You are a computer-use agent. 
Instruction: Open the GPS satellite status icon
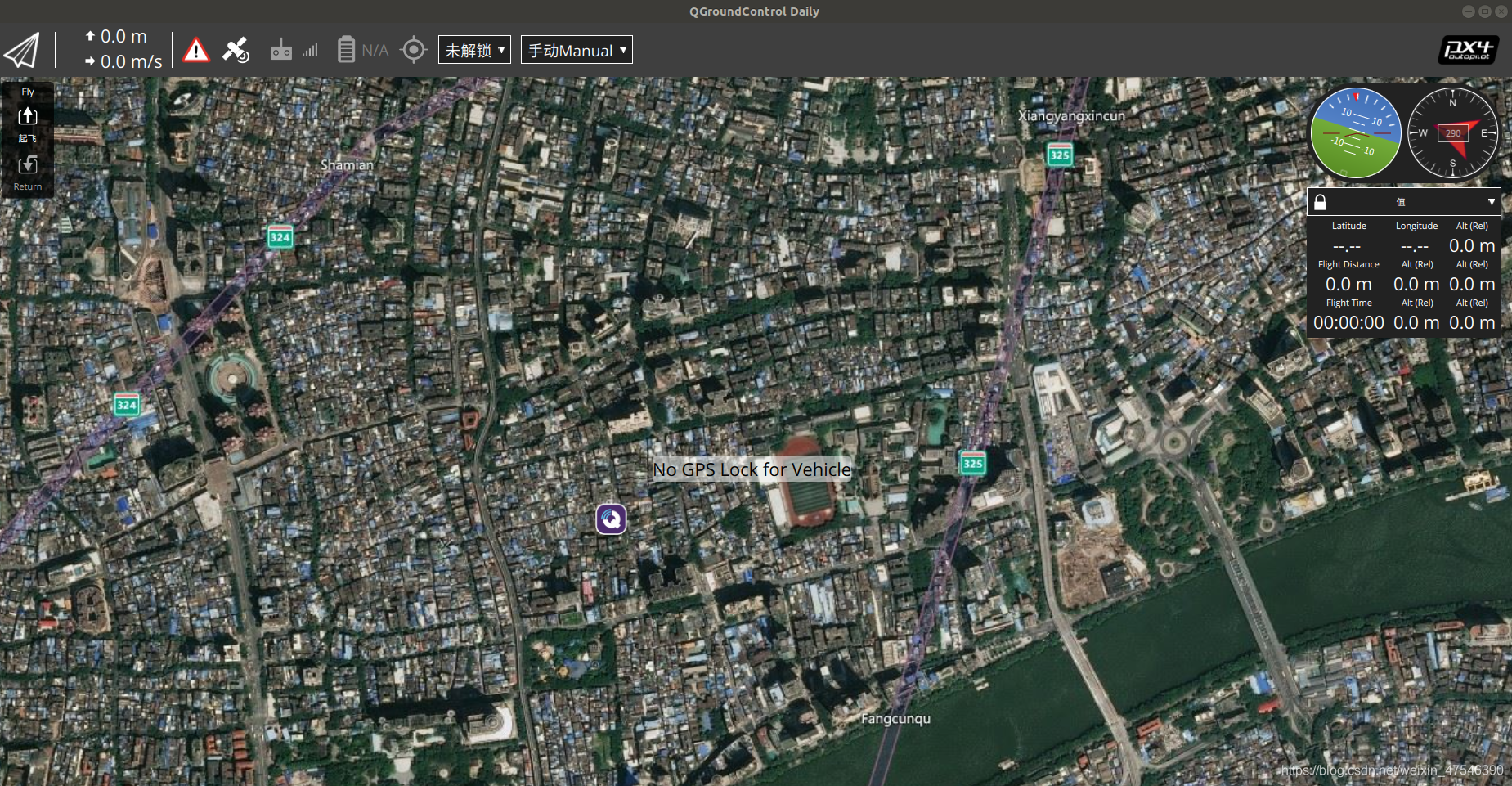click(236, 50)
